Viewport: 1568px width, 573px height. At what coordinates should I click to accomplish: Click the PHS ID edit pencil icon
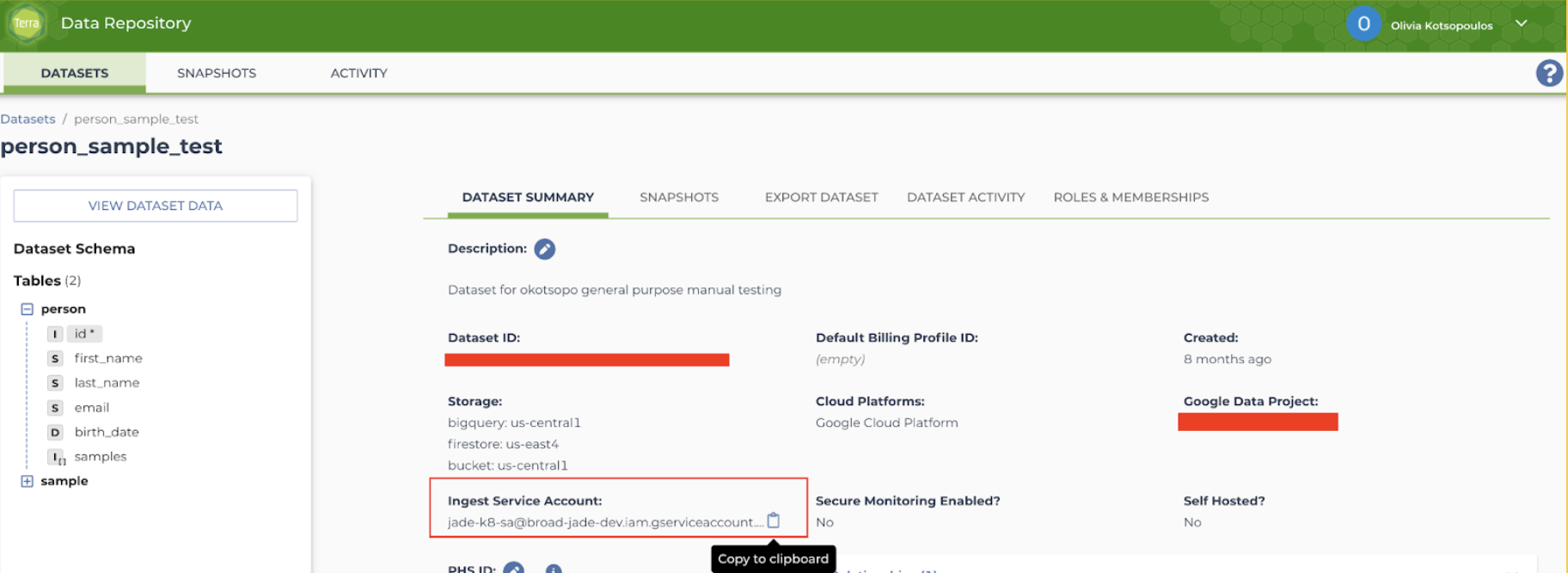pyautogui.click(x=513, y=569)
